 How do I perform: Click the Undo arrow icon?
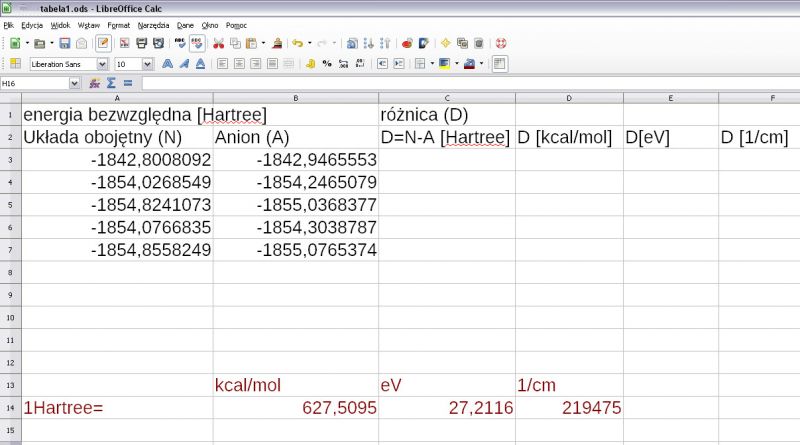click(x=296, y=43)
